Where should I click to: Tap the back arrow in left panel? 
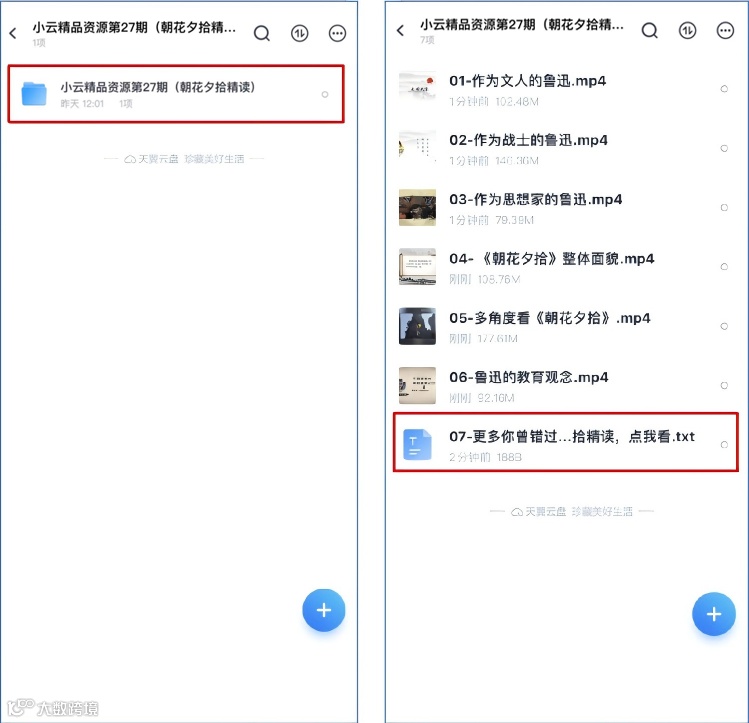(x=13, y=33)
